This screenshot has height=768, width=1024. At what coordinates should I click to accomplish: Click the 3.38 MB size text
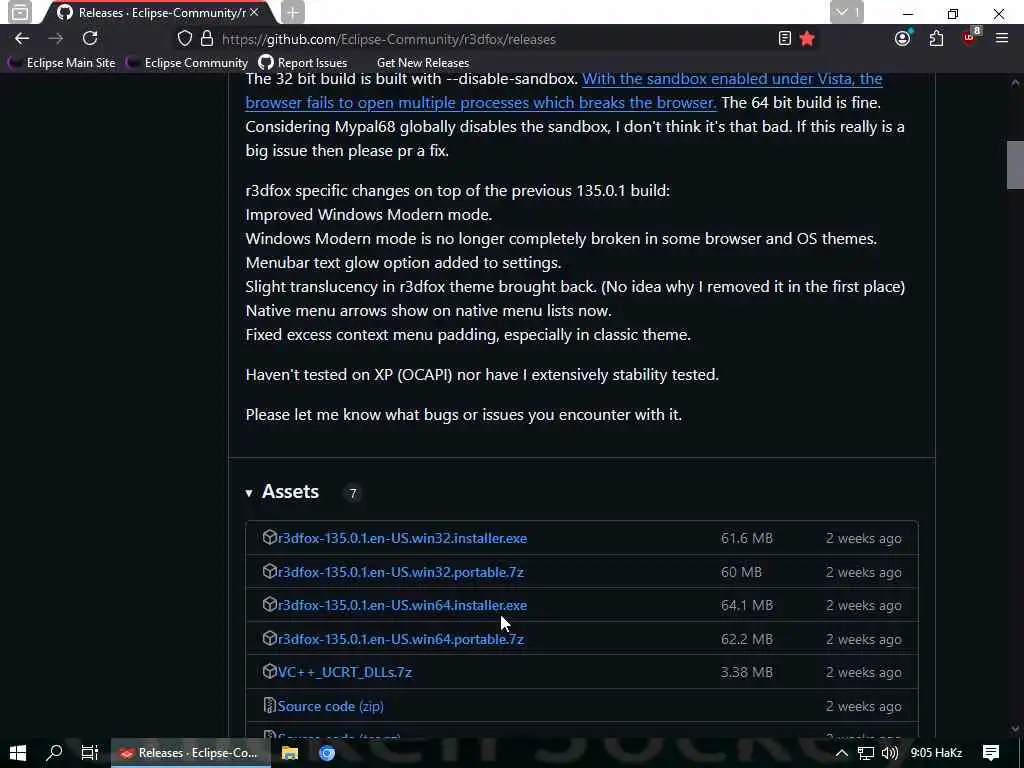click(x=746, y=672)
